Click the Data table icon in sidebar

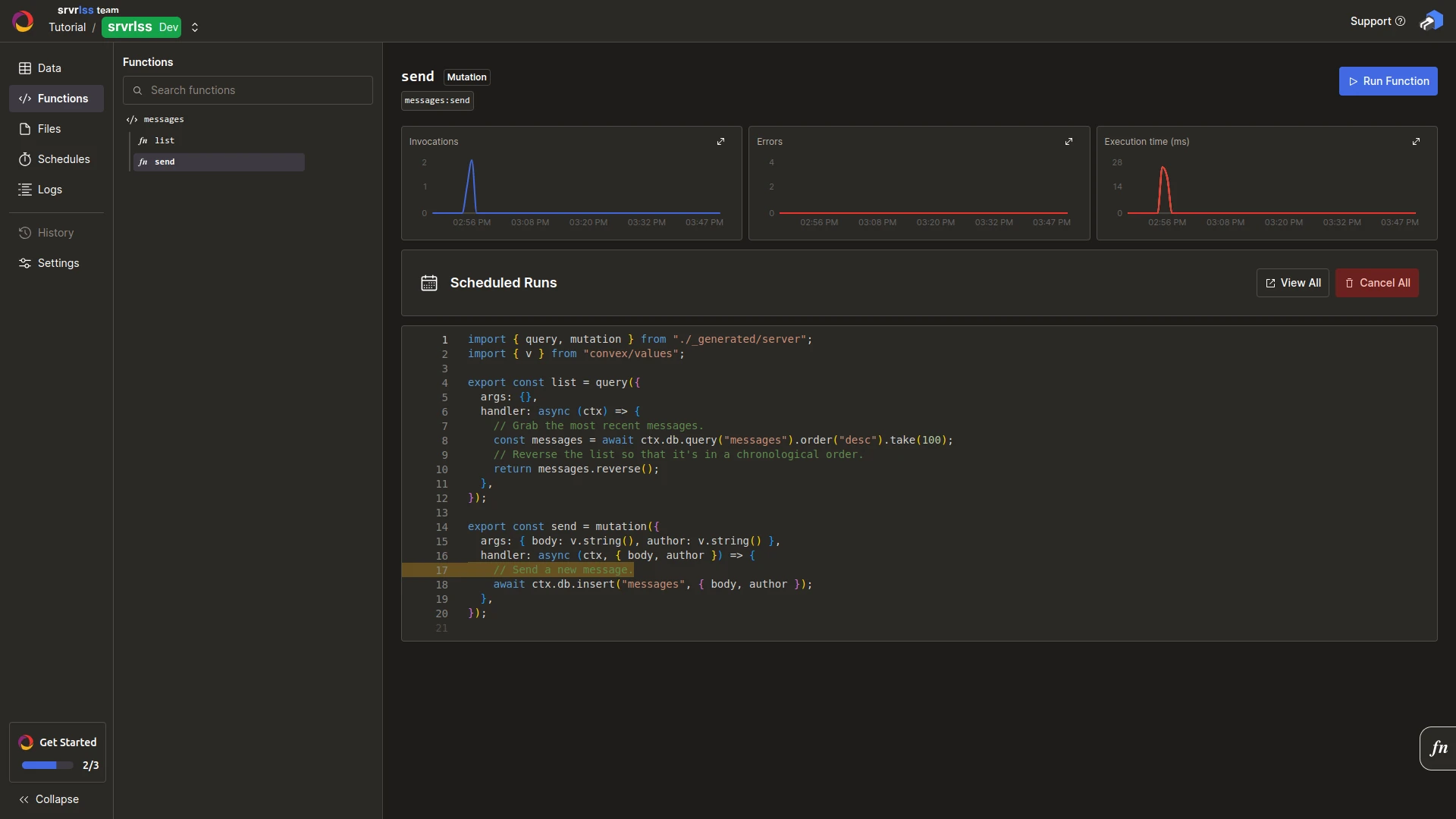pyautogui.click(x=25, y=68)
